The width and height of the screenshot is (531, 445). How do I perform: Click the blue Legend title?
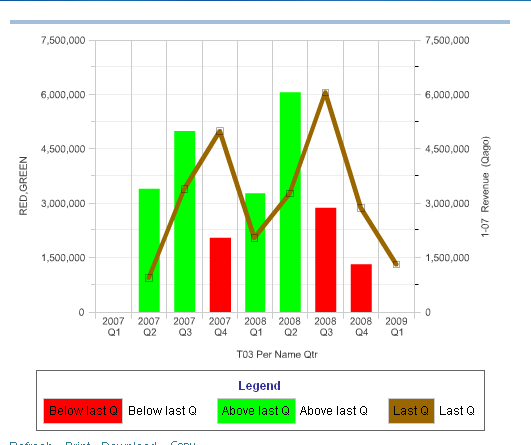coord(259,385)
